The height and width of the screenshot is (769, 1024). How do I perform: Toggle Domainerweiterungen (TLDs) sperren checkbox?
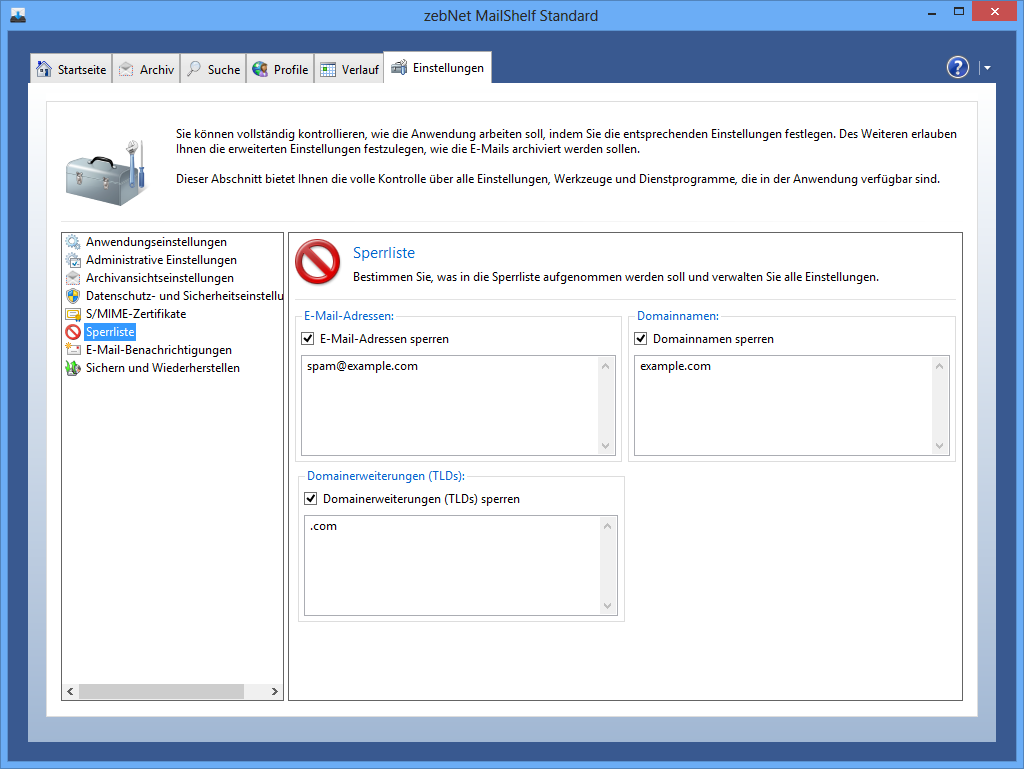[311, 499]
